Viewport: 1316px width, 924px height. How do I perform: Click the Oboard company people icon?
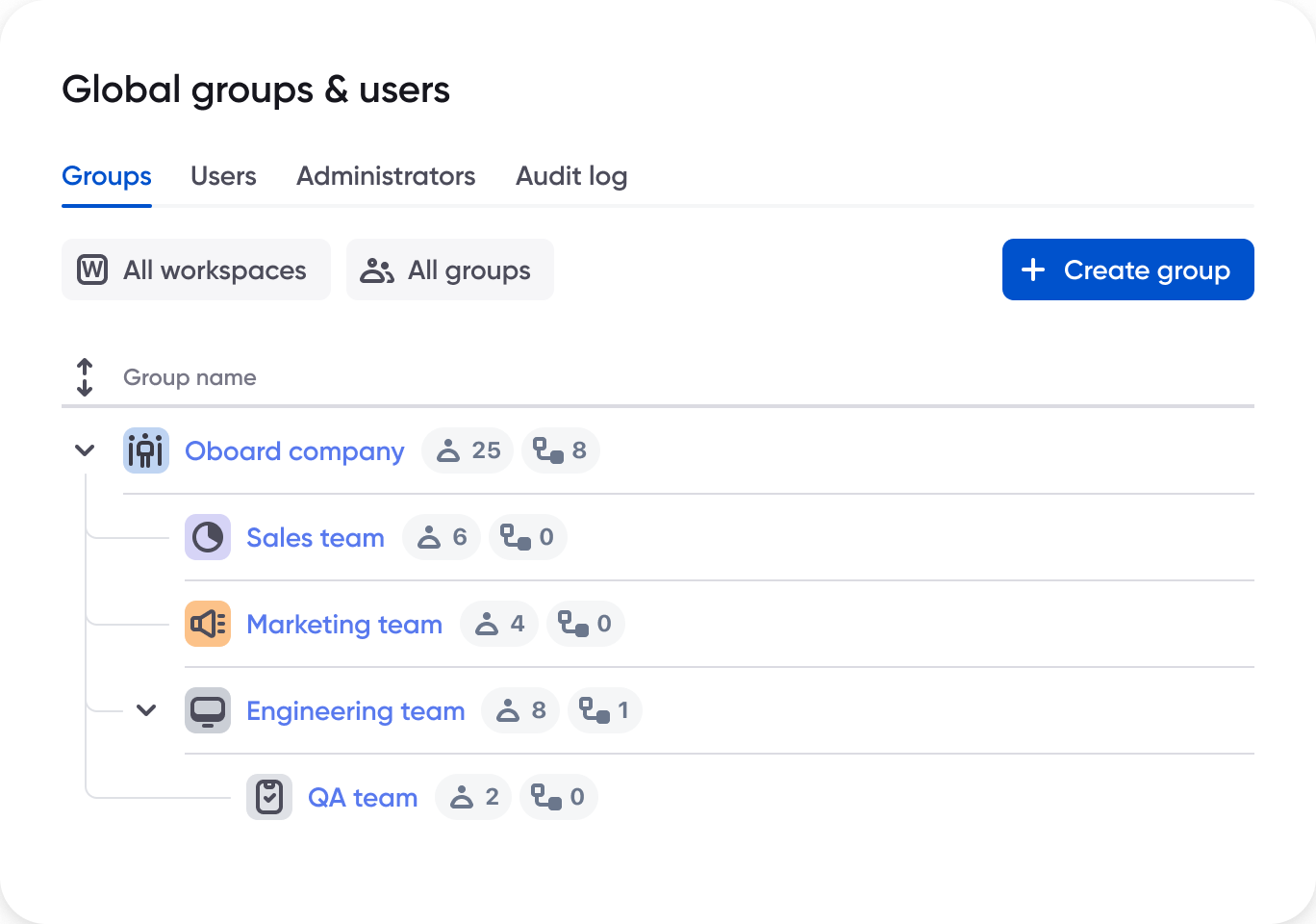[x=146, y=450]
